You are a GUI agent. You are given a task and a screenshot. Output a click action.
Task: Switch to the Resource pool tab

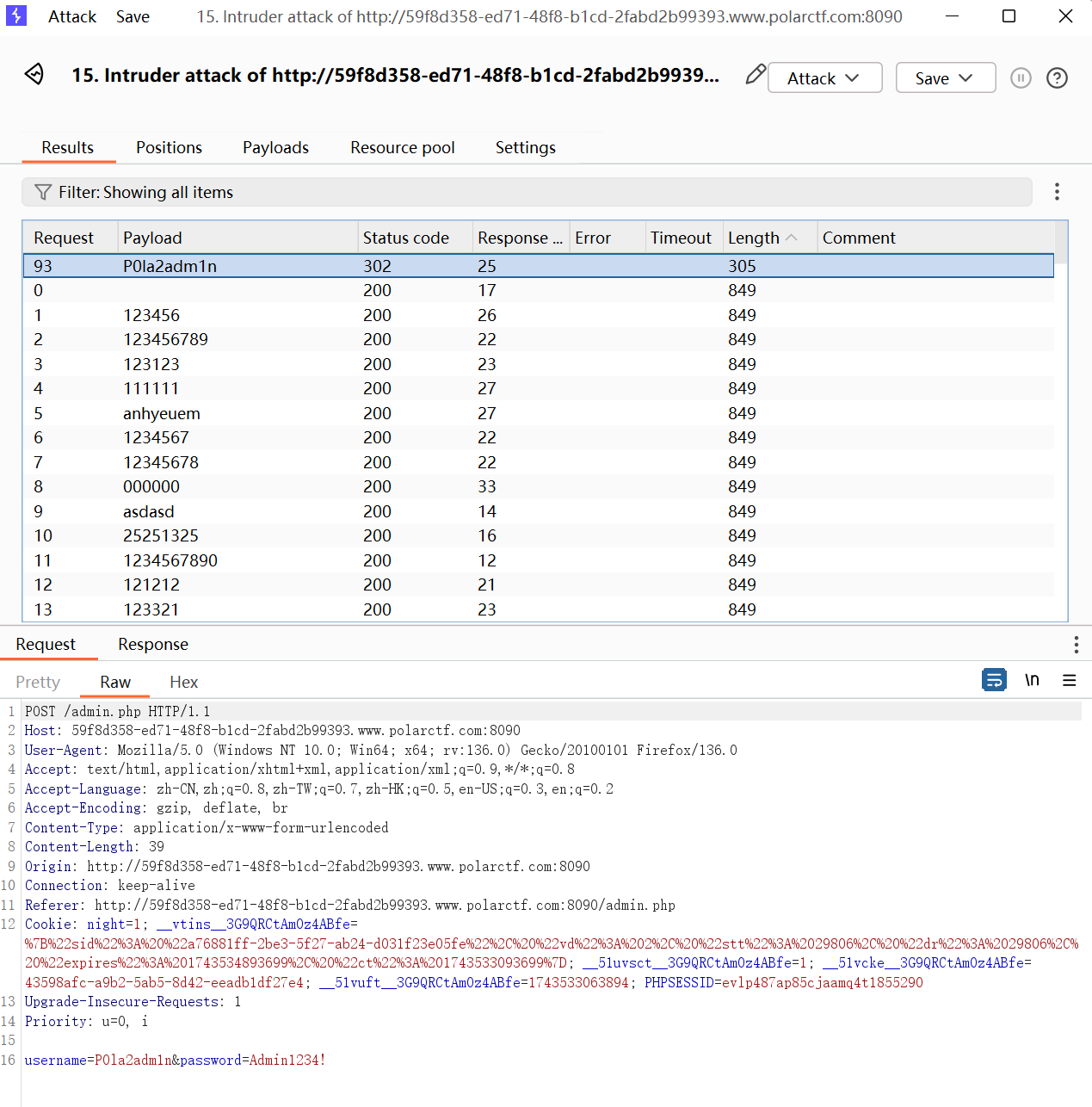(403, 147)
